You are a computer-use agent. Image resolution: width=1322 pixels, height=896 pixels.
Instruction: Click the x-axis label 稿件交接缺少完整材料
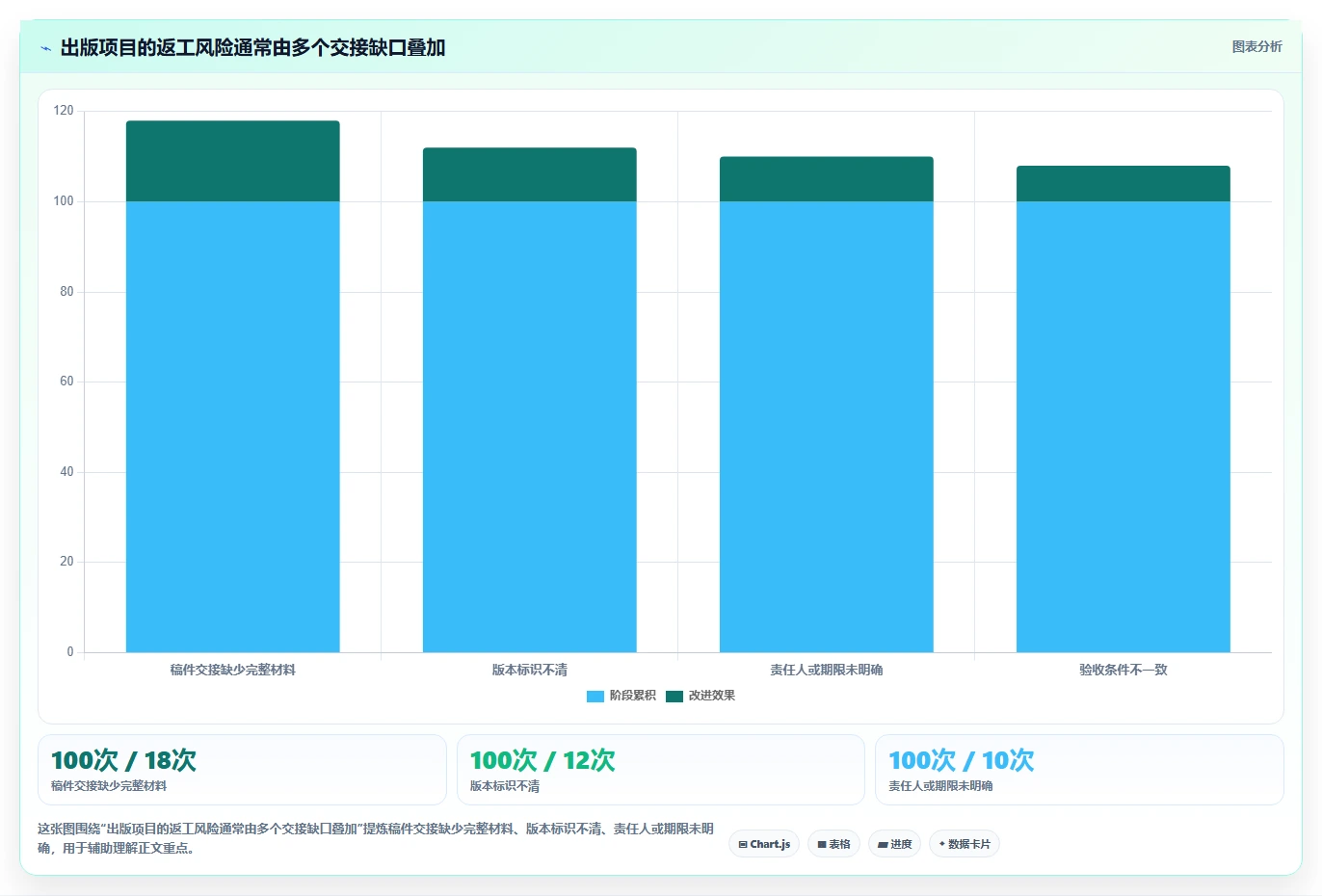[233, 670]
